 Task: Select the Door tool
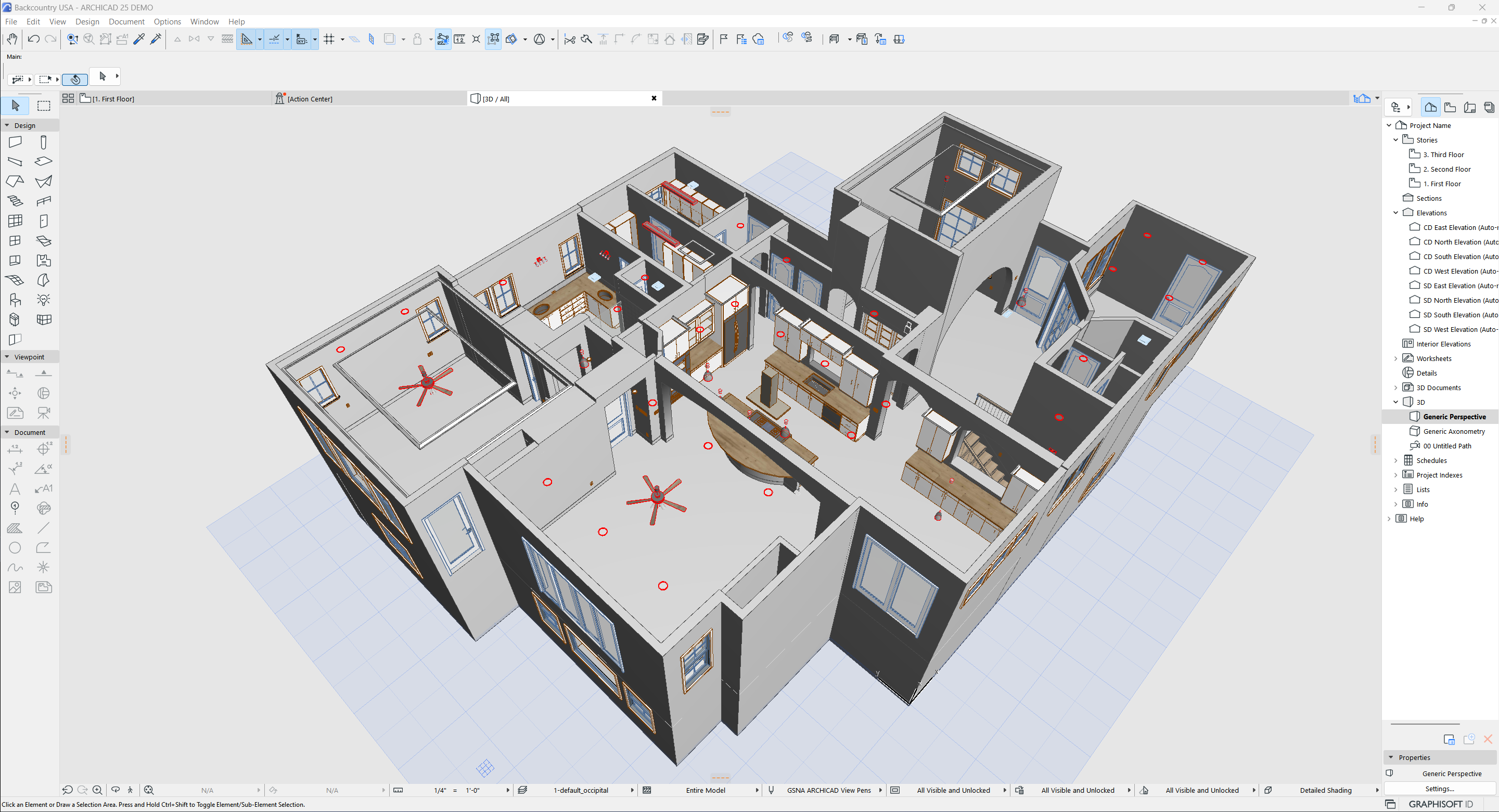click(44, 221)
